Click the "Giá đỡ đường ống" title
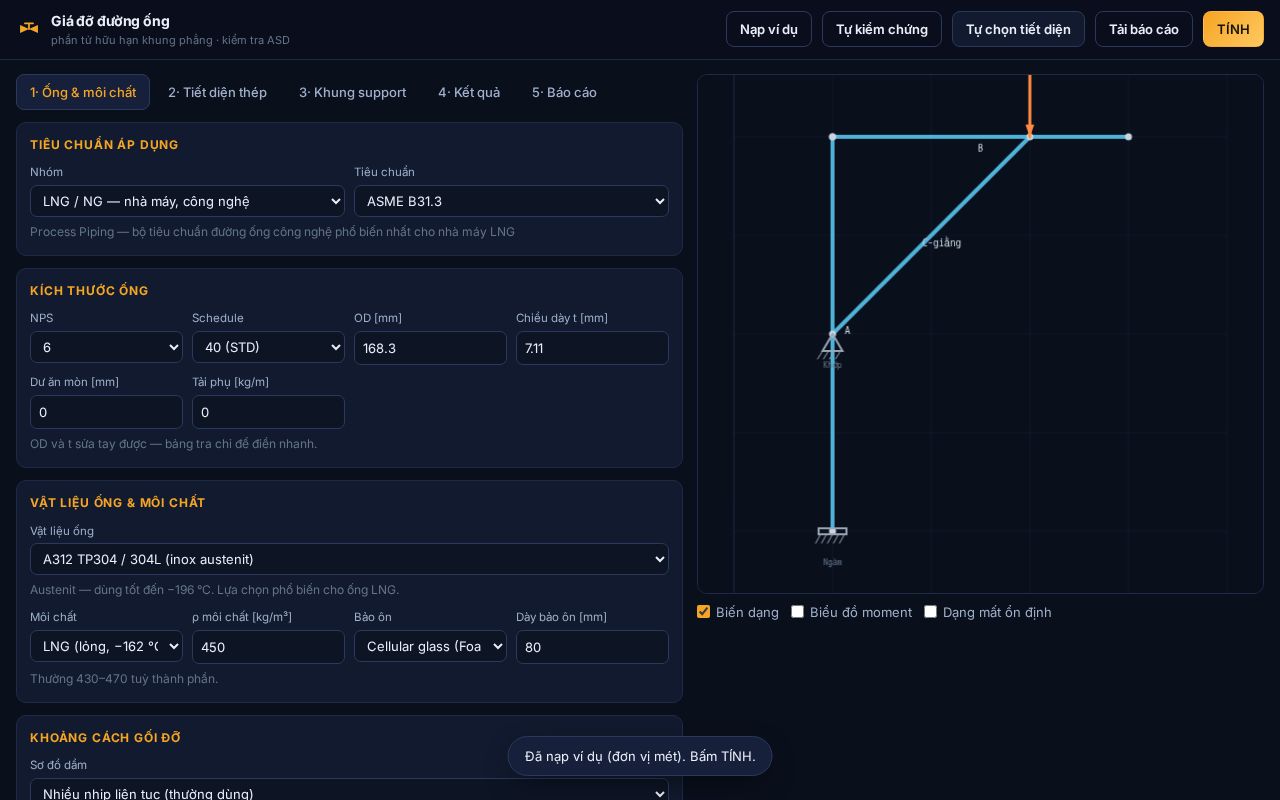This screenshot has height=800, width=1280. 110,21
